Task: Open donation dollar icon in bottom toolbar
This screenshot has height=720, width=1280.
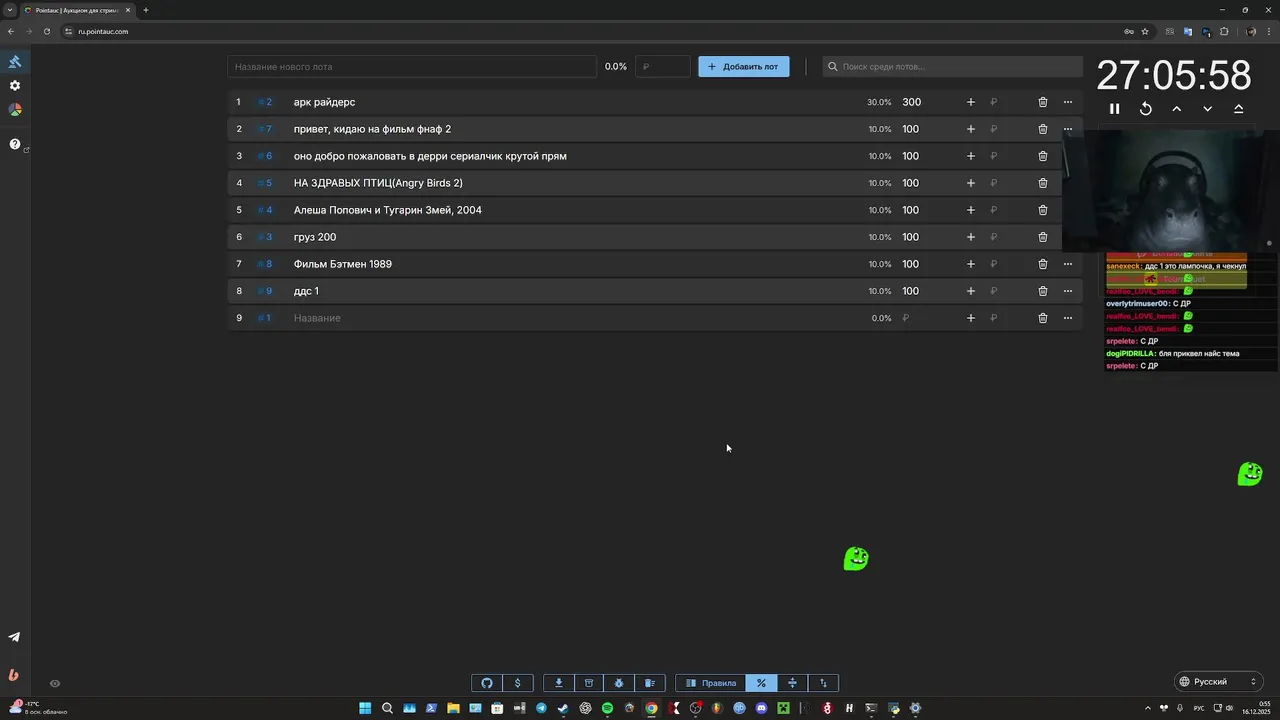Action: (x=517, y=683)
